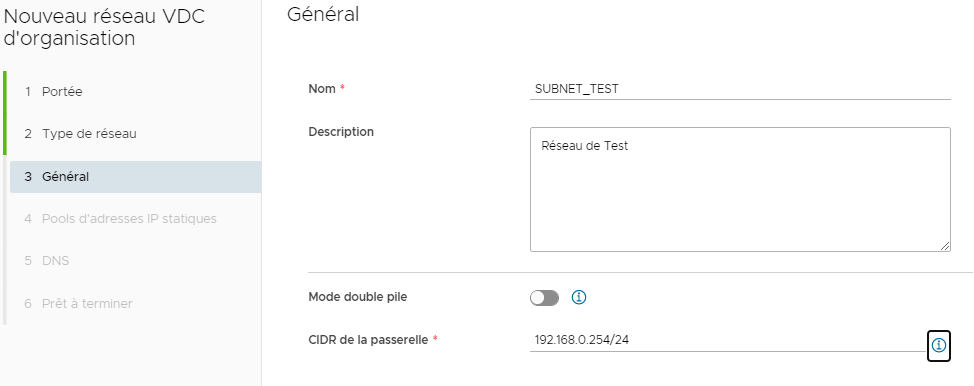Screen dimensions: 974x386
Task: Click the Mode double pile label
Action: pyautogui.click(x=358, y=297)
